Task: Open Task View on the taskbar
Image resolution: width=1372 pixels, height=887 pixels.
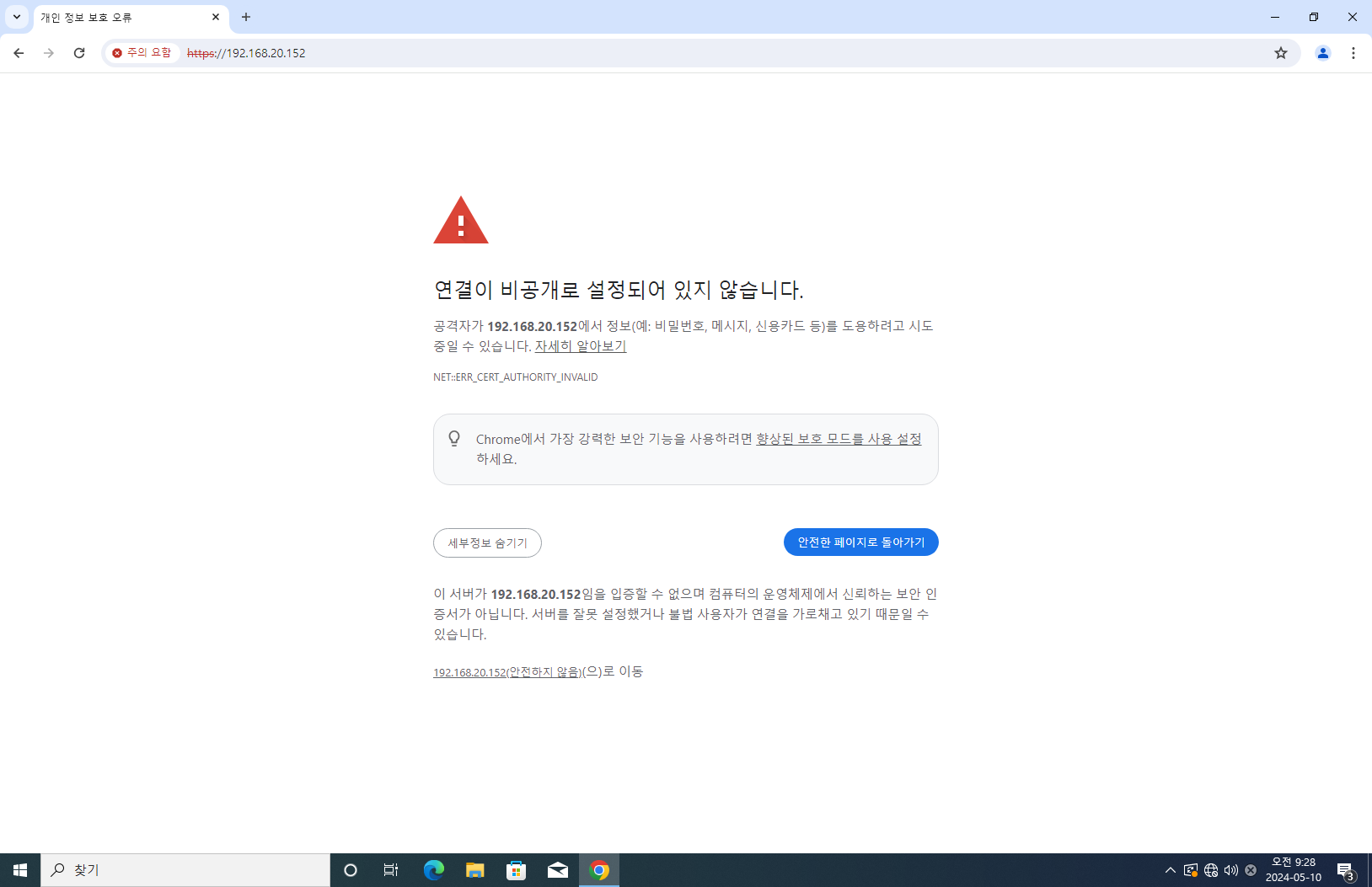Action: click(391, 870)
